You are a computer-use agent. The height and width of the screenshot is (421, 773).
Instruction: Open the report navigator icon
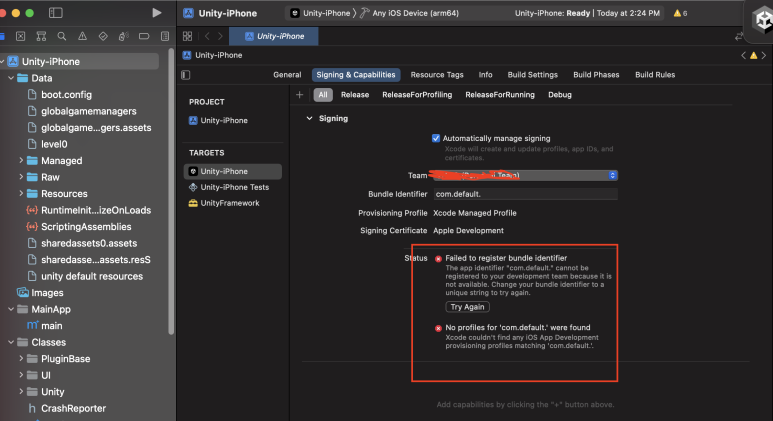point(165,36)
